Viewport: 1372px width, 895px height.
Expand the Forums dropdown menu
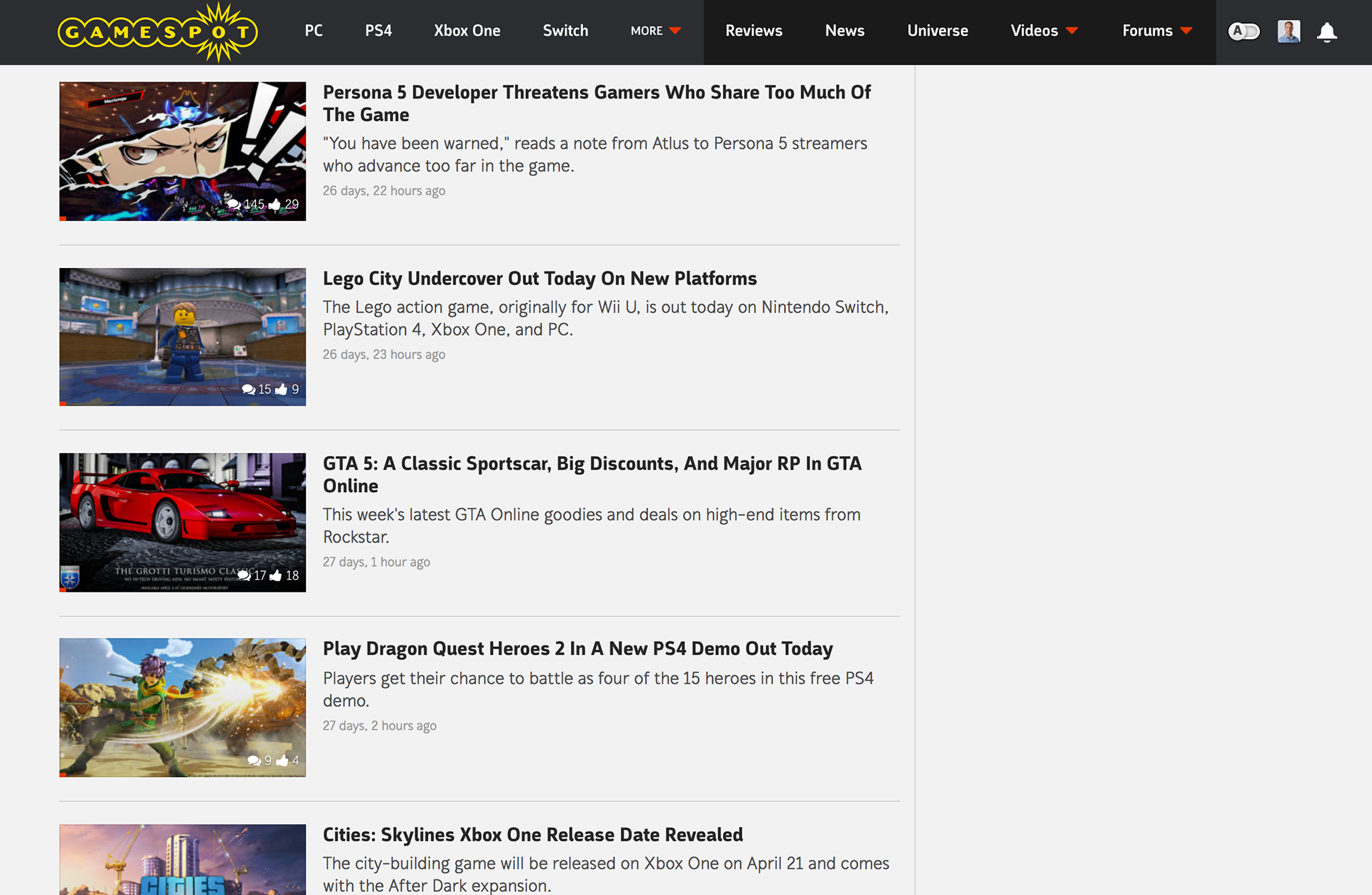coord(1157,31)
